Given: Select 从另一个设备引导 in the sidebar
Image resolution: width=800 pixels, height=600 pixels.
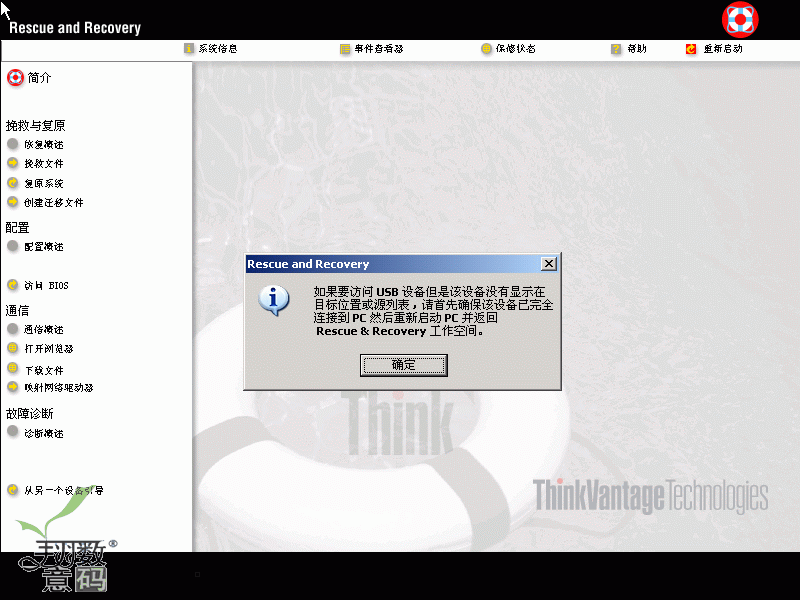Looking at the screenshot, I should 63,490.
